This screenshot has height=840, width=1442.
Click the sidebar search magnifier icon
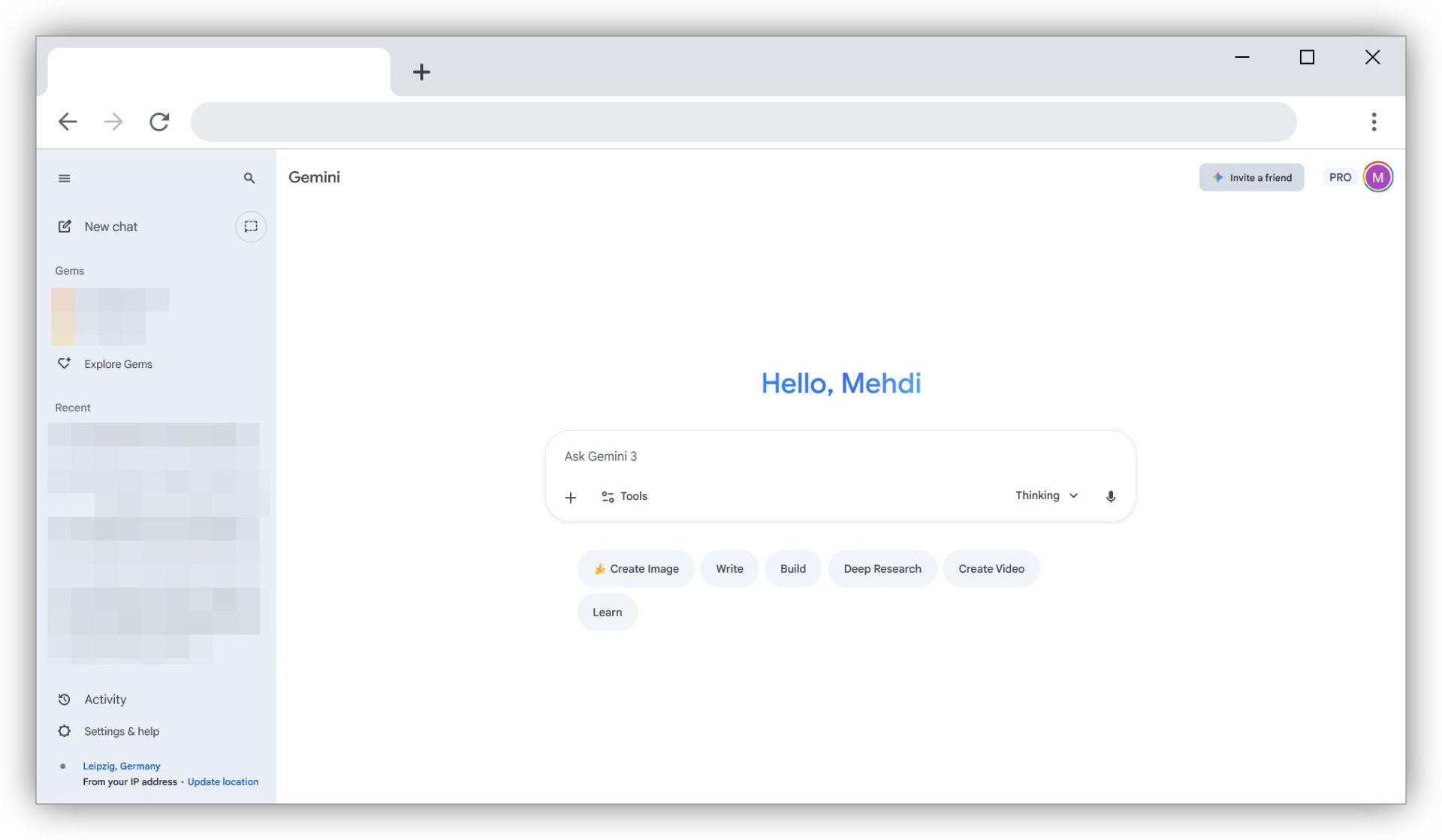(x=249, y=178)
